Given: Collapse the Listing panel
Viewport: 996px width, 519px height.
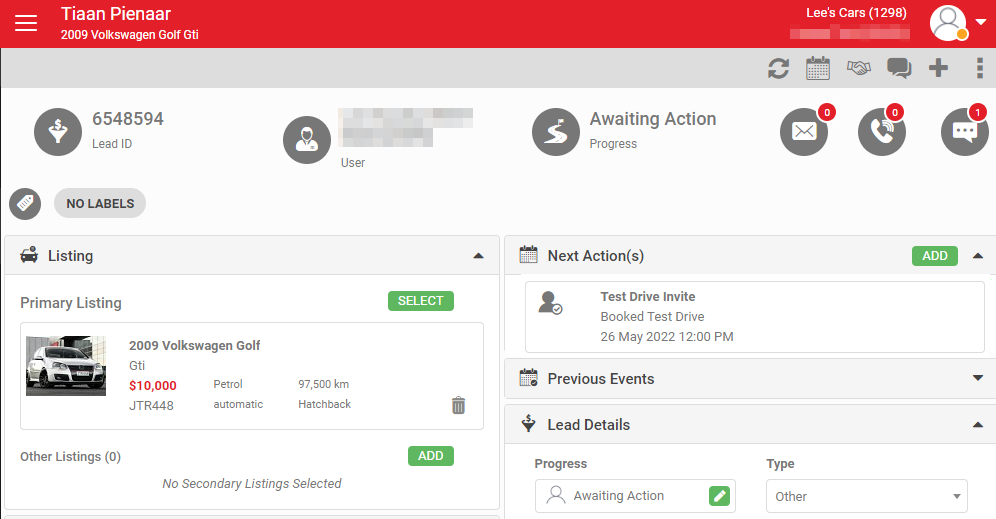Looking at the screenshot, I should [478, 256].
